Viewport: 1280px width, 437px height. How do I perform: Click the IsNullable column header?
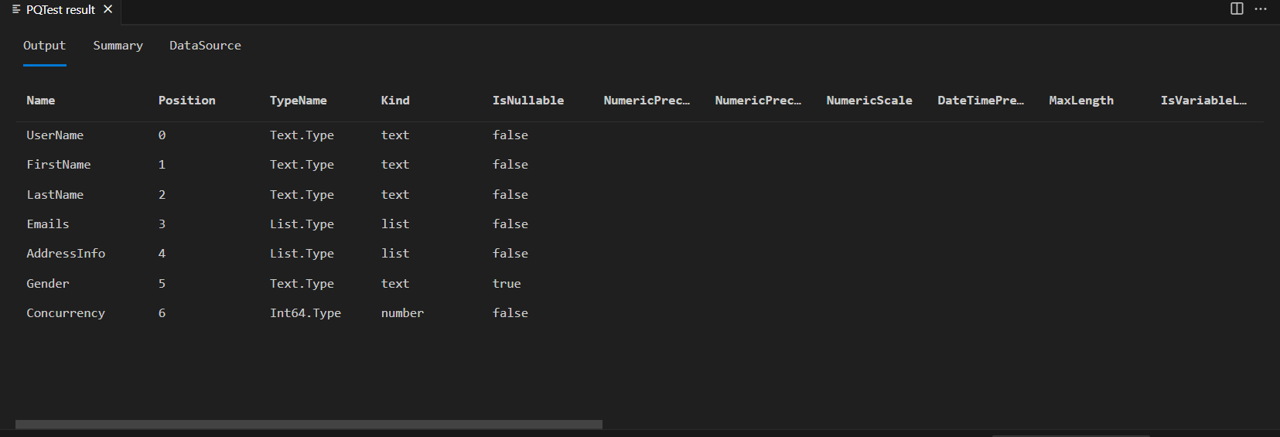(528, 100)
